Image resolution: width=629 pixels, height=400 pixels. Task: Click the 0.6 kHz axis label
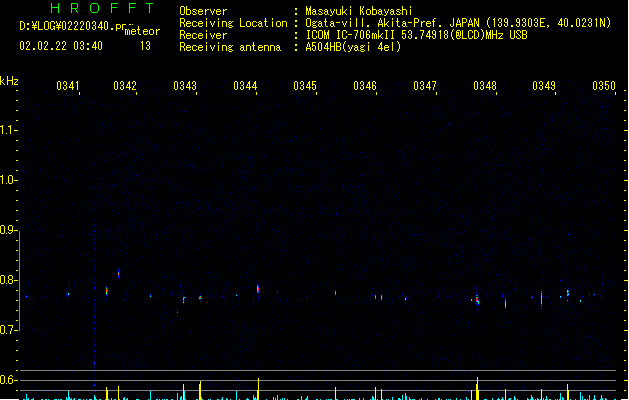pos(8,380)
